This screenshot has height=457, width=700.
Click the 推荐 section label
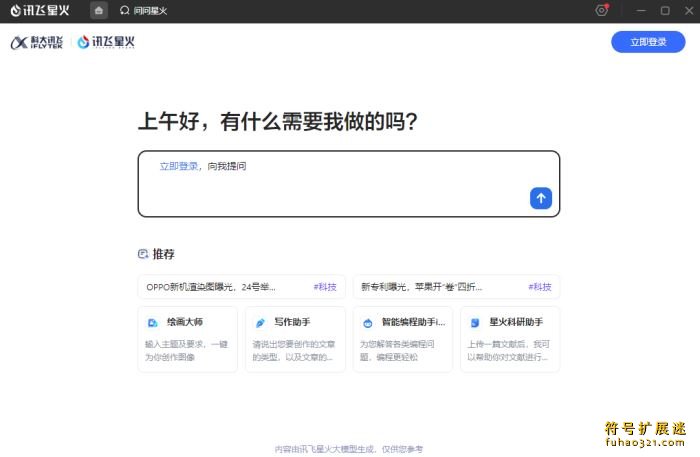point(163,254)
